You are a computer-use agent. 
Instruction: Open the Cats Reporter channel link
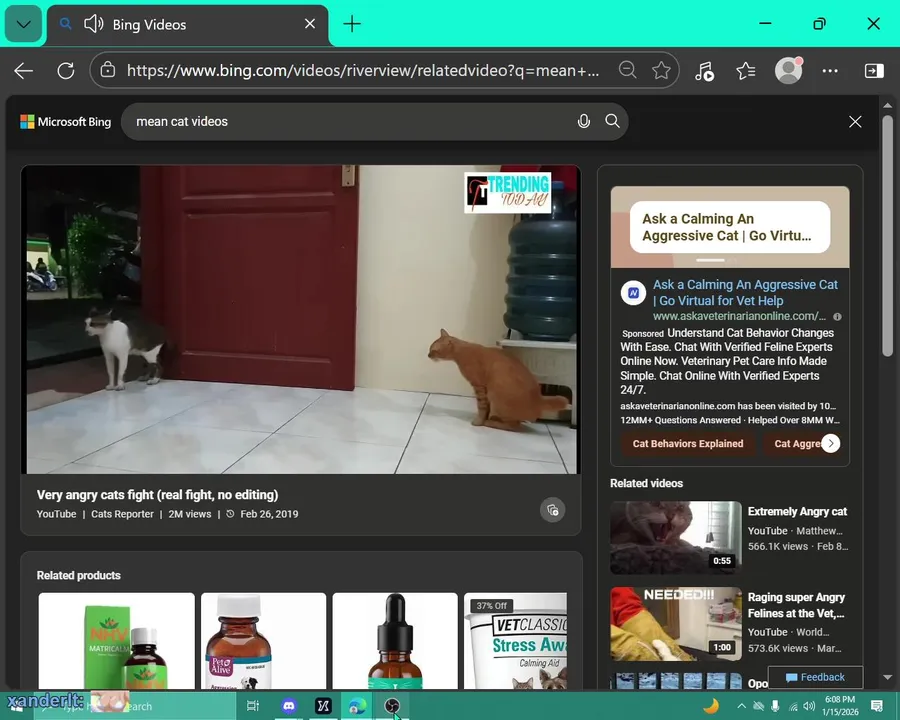[x=122, y=514]
